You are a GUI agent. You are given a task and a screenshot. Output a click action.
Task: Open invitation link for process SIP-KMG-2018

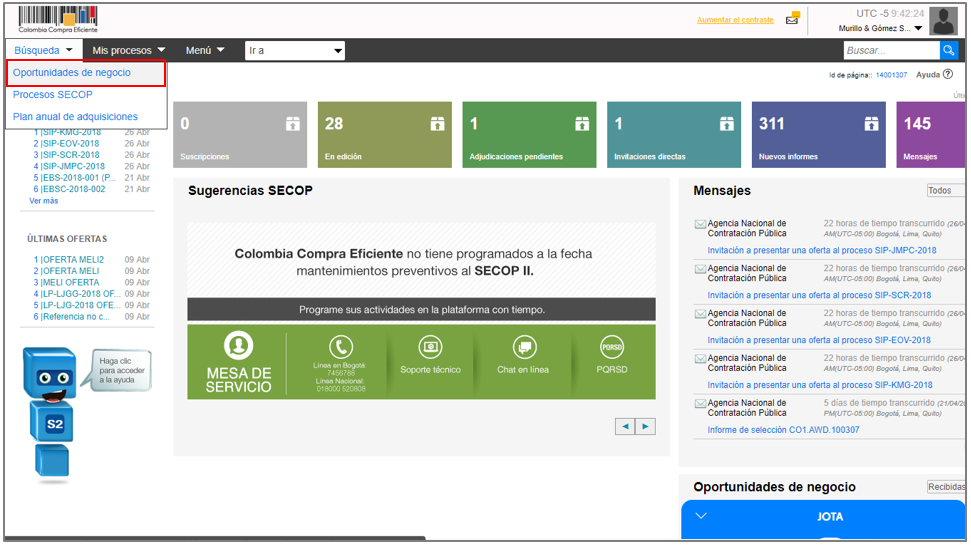pos(820,385)
